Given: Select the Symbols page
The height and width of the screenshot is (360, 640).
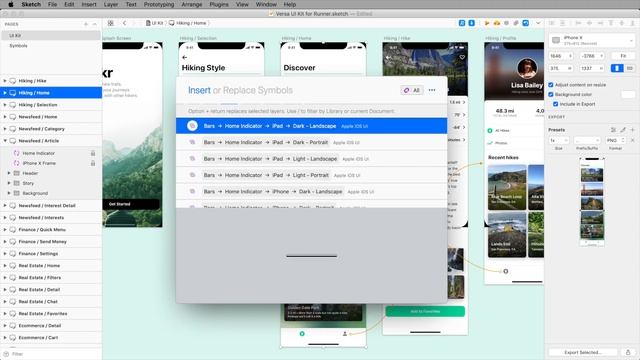Looking at the screenshot, I should click(x=51, y=46).
